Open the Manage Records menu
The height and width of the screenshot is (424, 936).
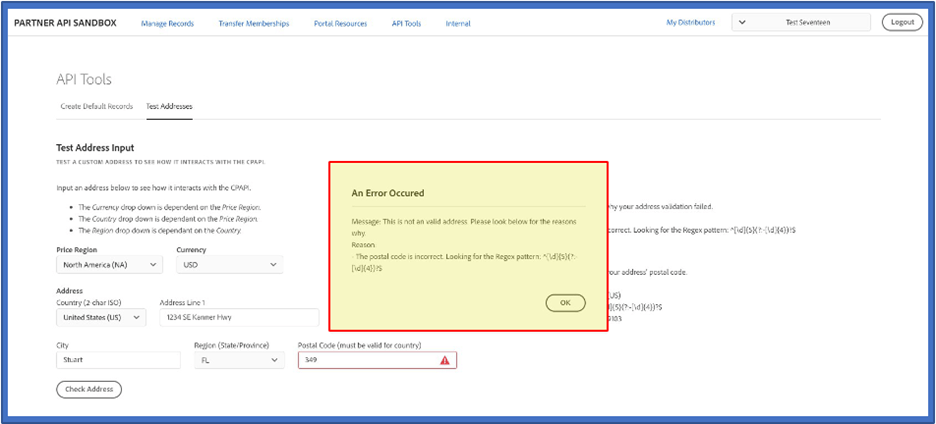coord(167,23)
